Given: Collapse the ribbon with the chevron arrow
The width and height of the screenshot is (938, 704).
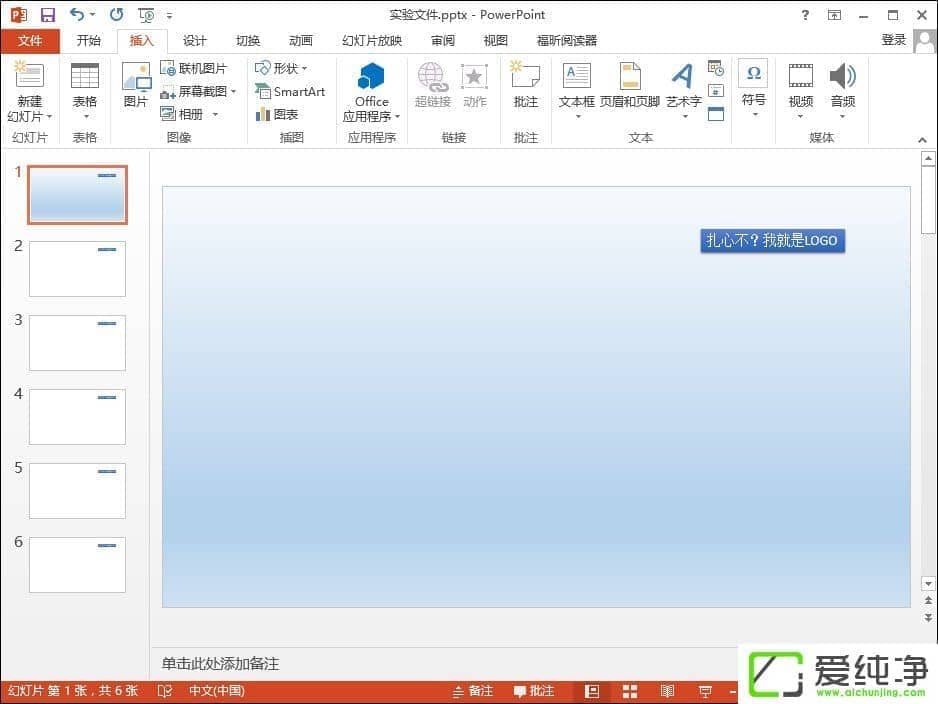Looking at the screenshot, I should coord(922,140).
